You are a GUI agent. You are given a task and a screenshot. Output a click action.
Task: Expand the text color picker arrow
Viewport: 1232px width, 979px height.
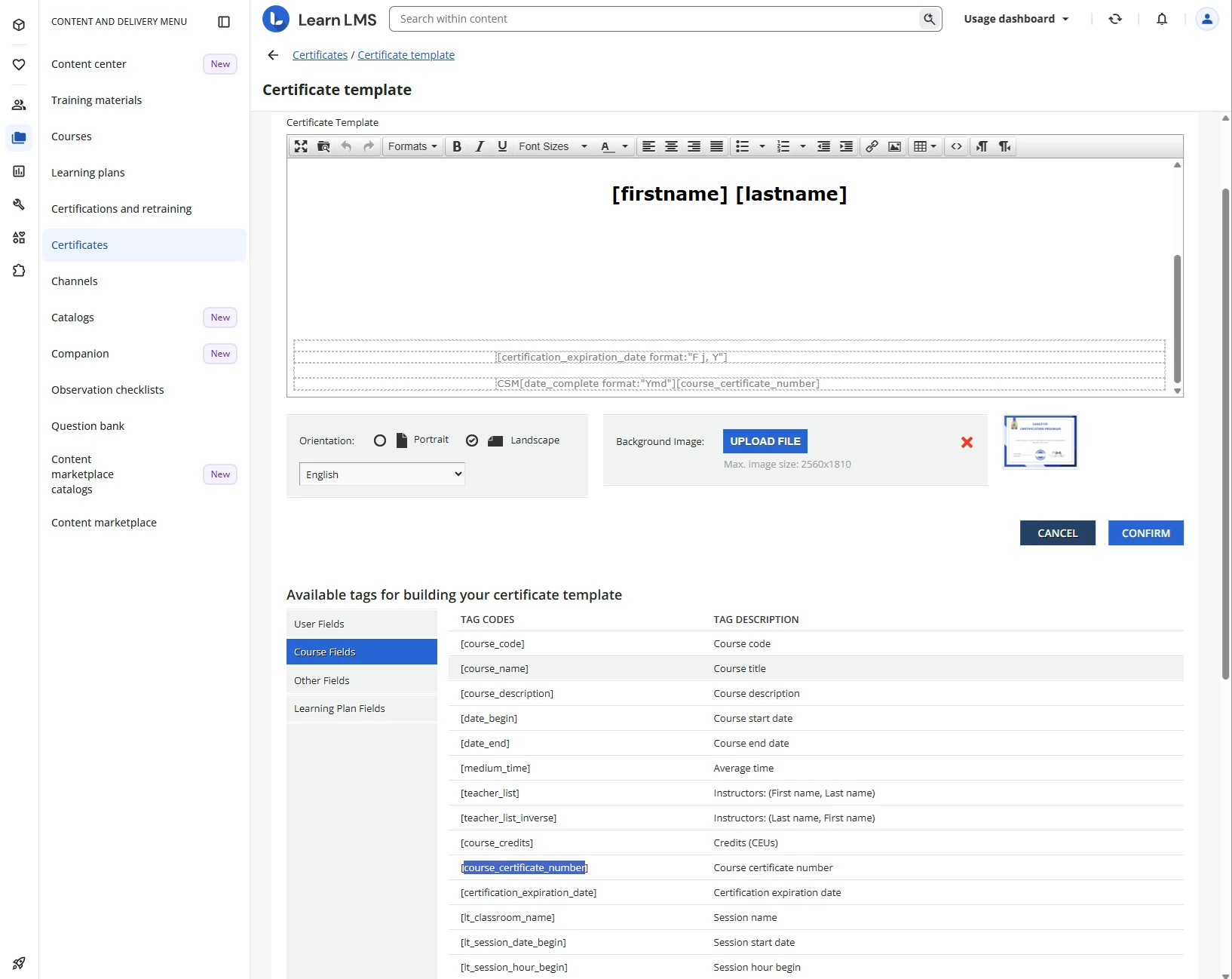click(625, 146)
